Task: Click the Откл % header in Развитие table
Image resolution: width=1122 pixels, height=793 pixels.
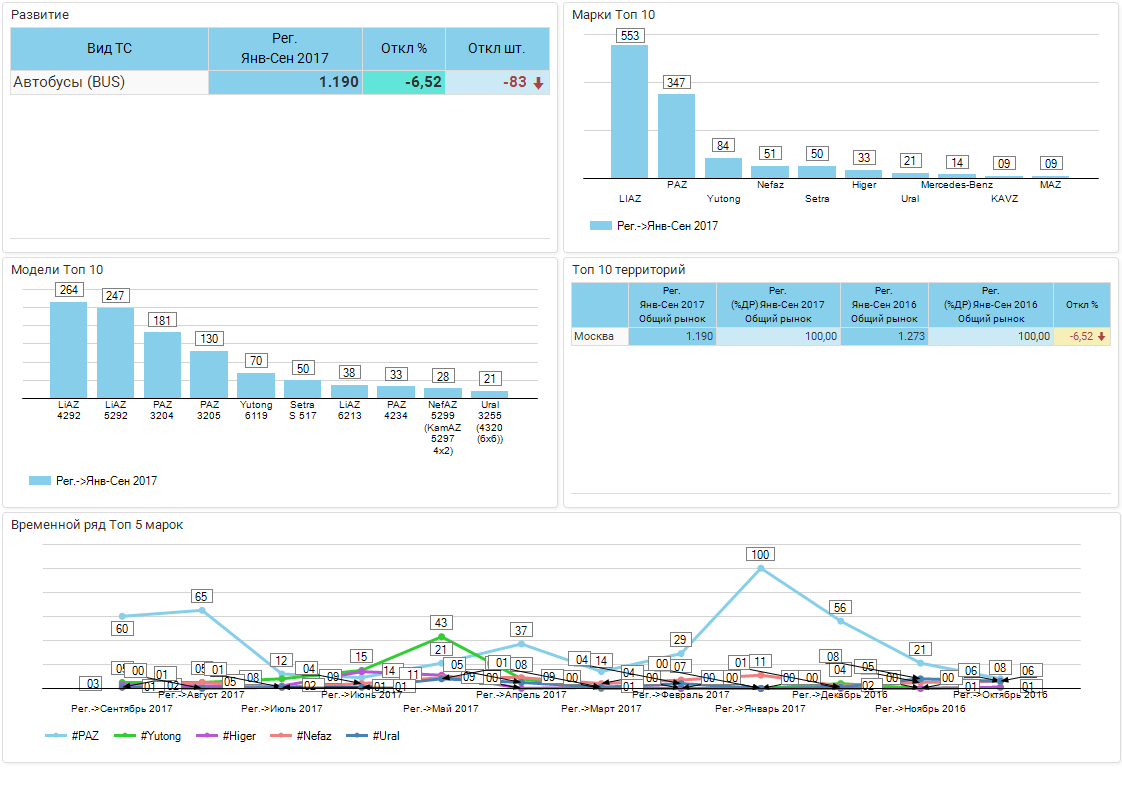Action: click(403, 48)
